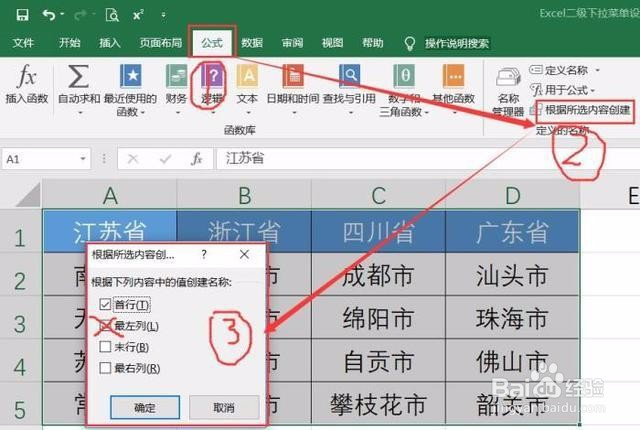Click the 确定 button in dialog
Viewport: 640px width, 430px height.
(x=145, y=407)
